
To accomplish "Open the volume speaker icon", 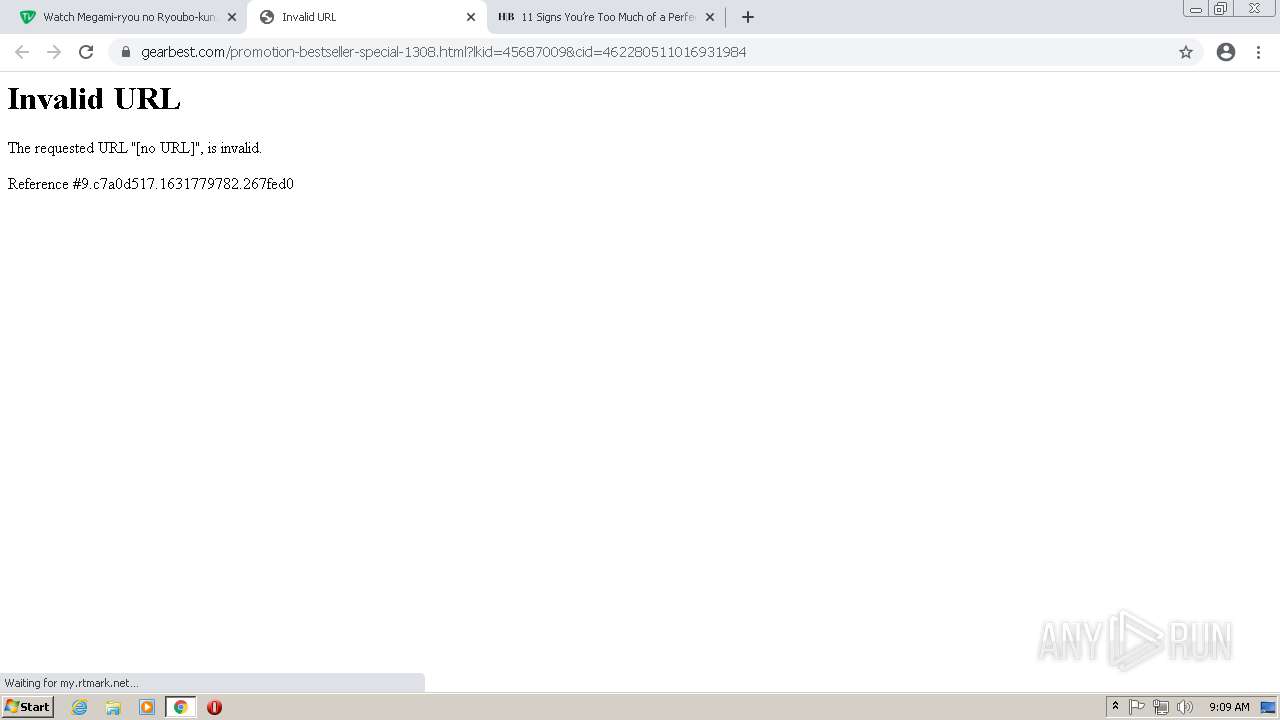I will click(1185, 707).
